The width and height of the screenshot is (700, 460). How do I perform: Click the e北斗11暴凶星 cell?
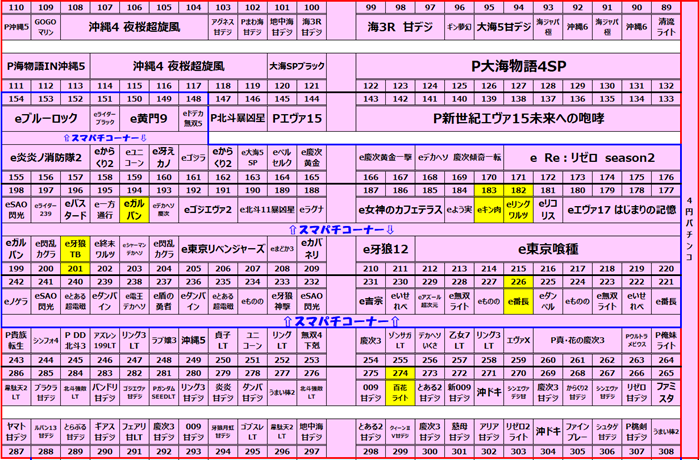pyautogui.click(x=267, y=209)
